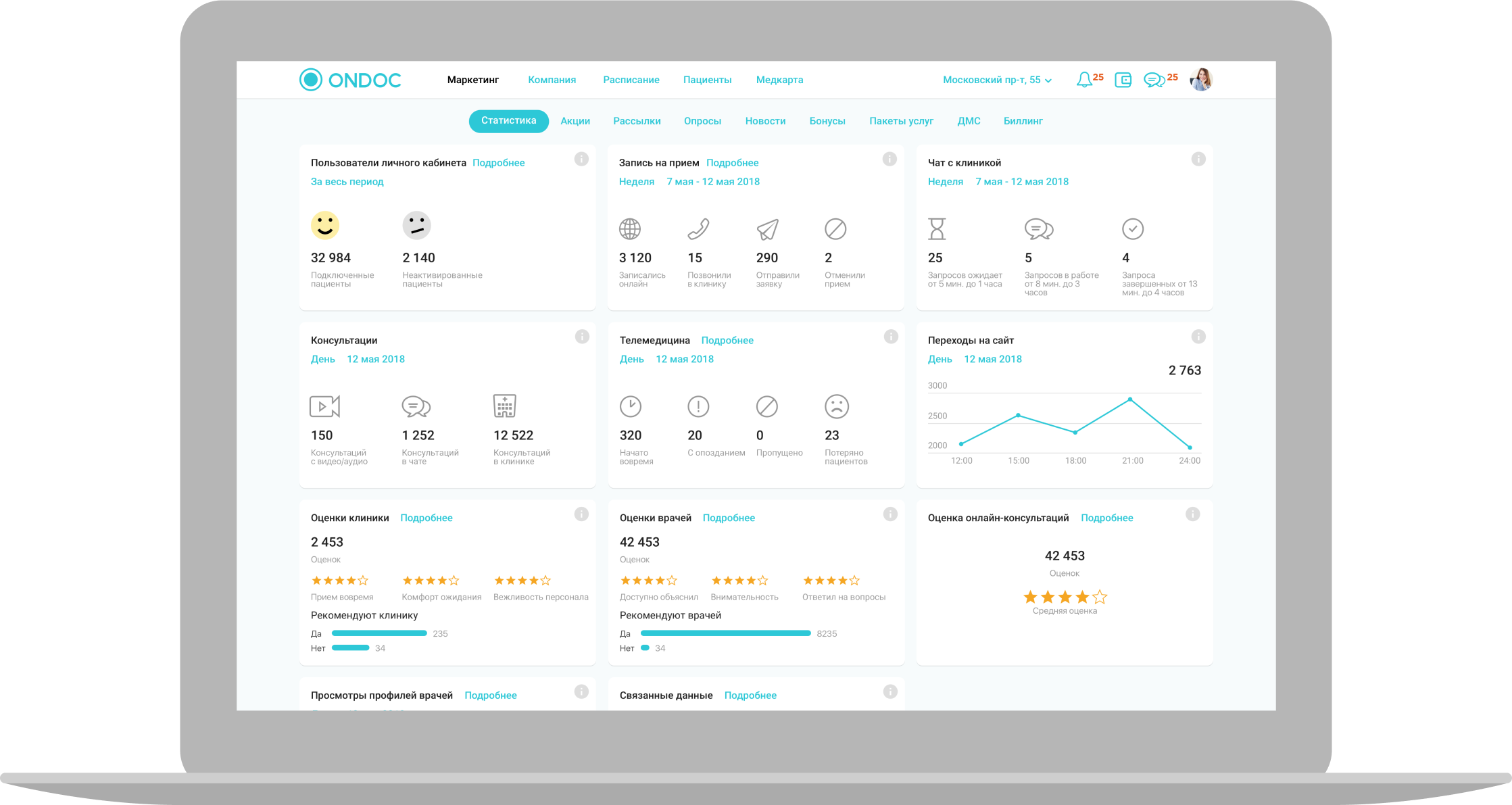Open the Неделя period selector in Запись на прием
1512x805 pixels.
click(637, 182)
